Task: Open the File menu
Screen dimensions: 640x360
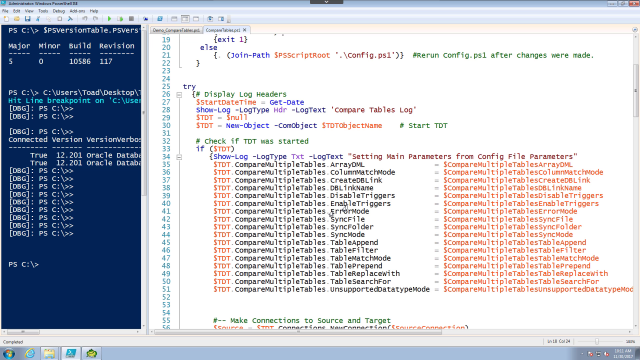Action: [5, 11]
